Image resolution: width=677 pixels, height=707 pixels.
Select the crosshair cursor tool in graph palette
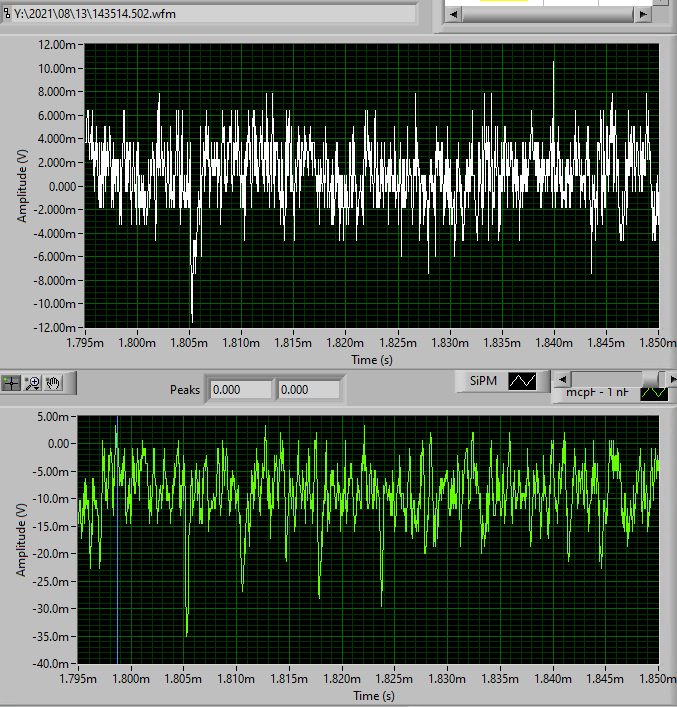coord(12,382)
